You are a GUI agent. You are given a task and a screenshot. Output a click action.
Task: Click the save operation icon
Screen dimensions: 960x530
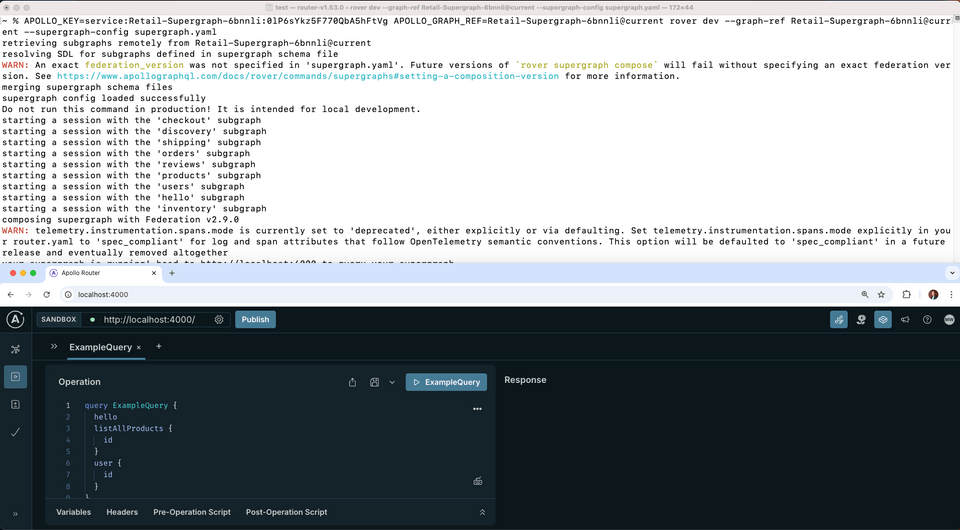(x=375, y=383)
